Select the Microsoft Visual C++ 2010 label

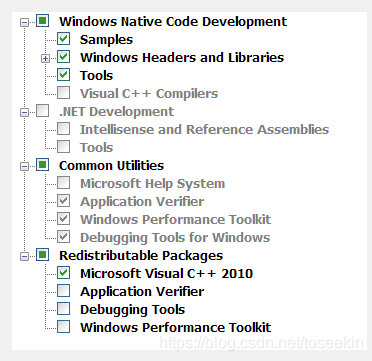click(167, 274)
